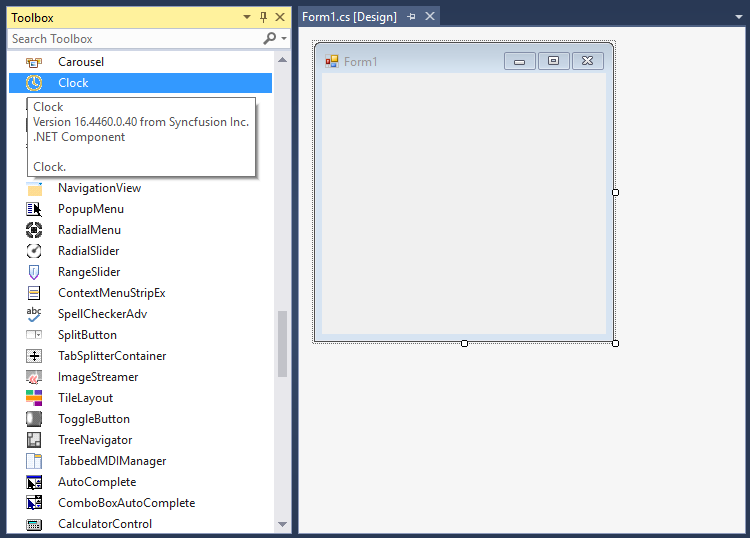Viewport: 750px width, 538px height.
Task: Click the right-middle resize handle of Form1
Action: coord(616,192)
